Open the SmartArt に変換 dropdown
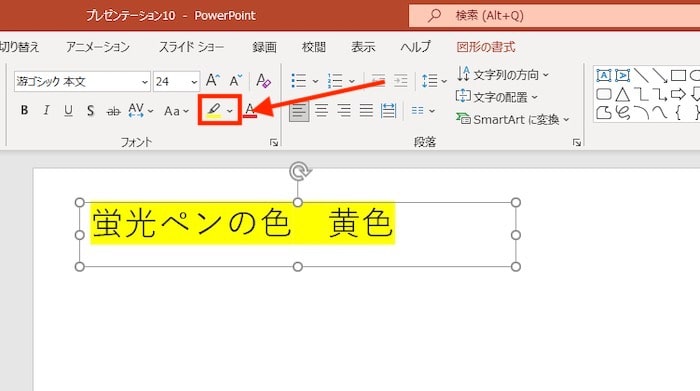 coord(513,119)
